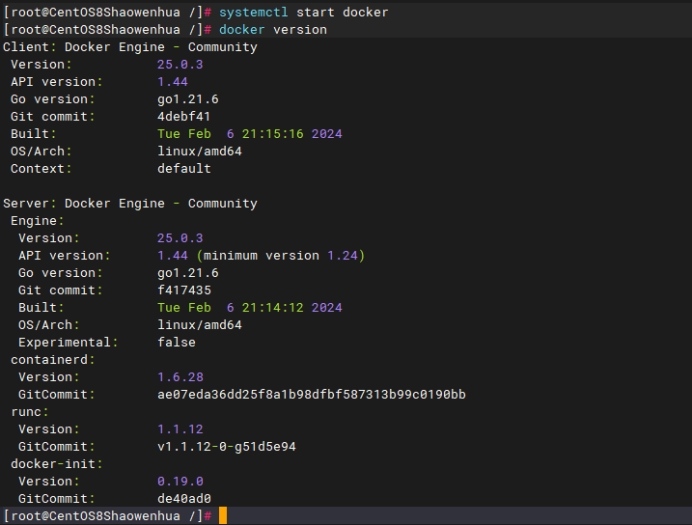The width and height of the screenshot is (692, 525).
Task: Click the 'Client: Docker Engine - Community' line
Action: click(130, 47)
